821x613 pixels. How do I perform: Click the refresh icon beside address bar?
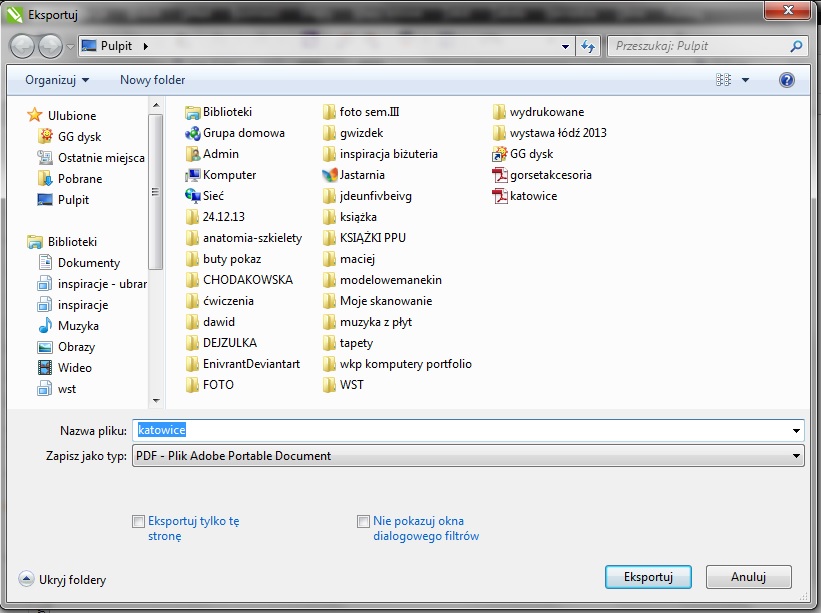[588, 46]
